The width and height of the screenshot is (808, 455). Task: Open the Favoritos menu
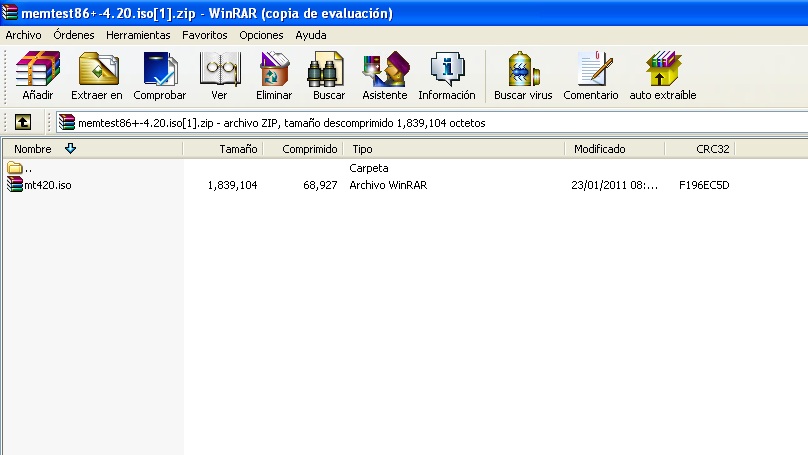click(205, 35)
